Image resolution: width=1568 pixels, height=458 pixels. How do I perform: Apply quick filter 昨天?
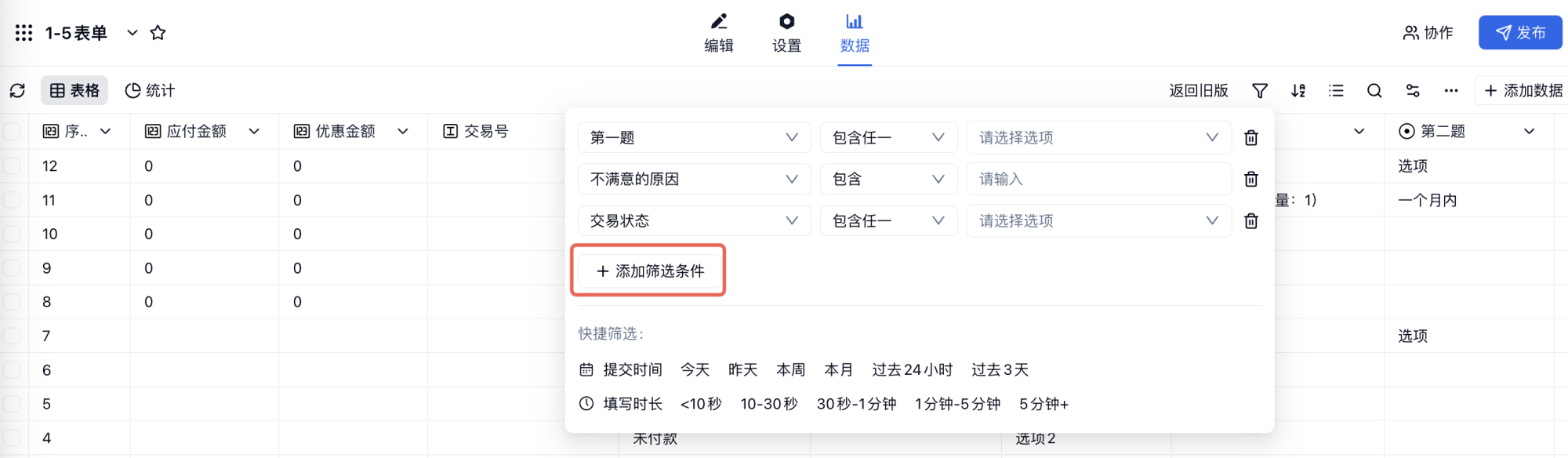tap(742, 369)
